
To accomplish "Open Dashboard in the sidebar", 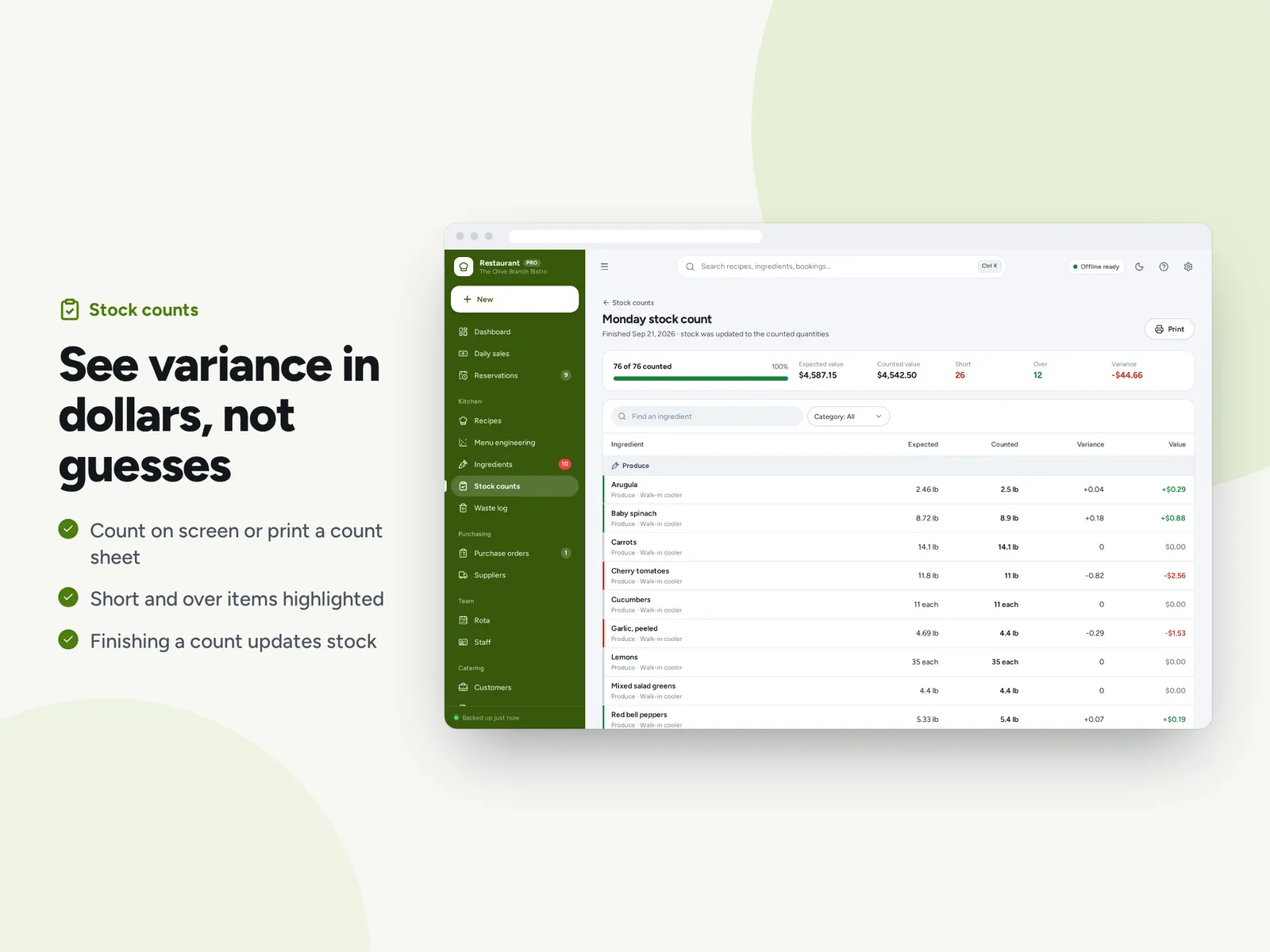I will (x=514, y=332).
